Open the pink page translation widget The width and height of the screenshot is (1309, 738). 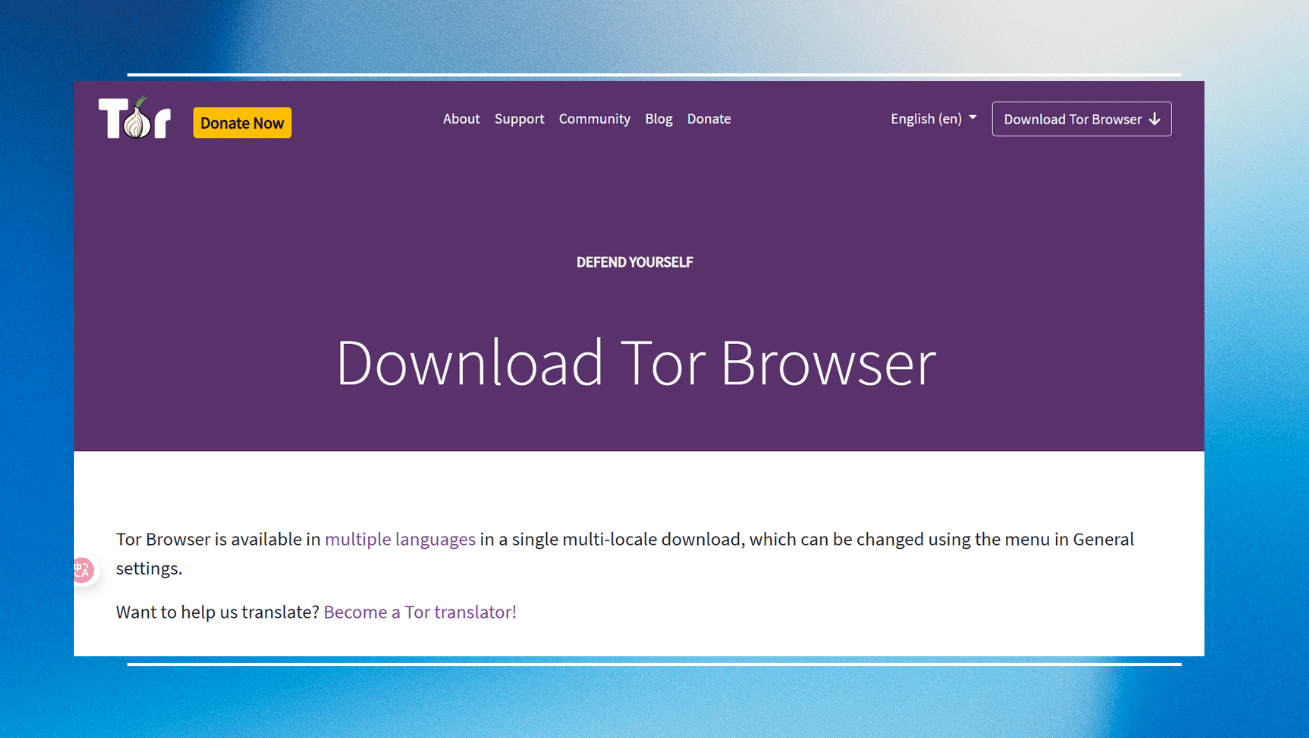[x=82, y=570]
